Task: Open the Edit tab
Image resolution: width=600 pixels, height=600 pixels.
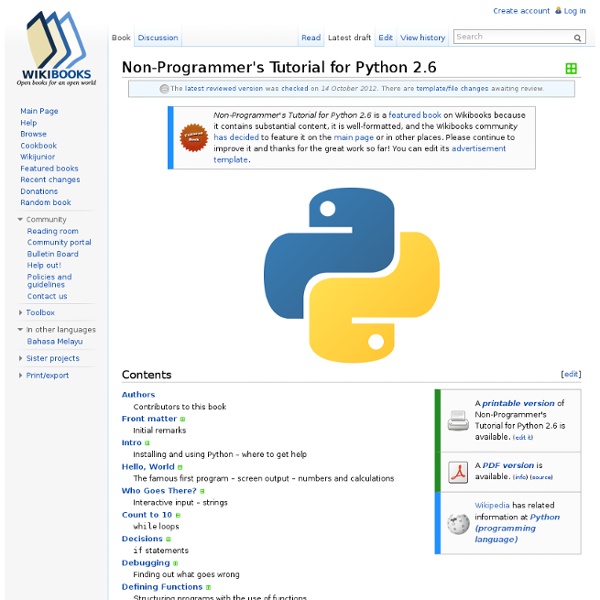Action: point(385,38)
